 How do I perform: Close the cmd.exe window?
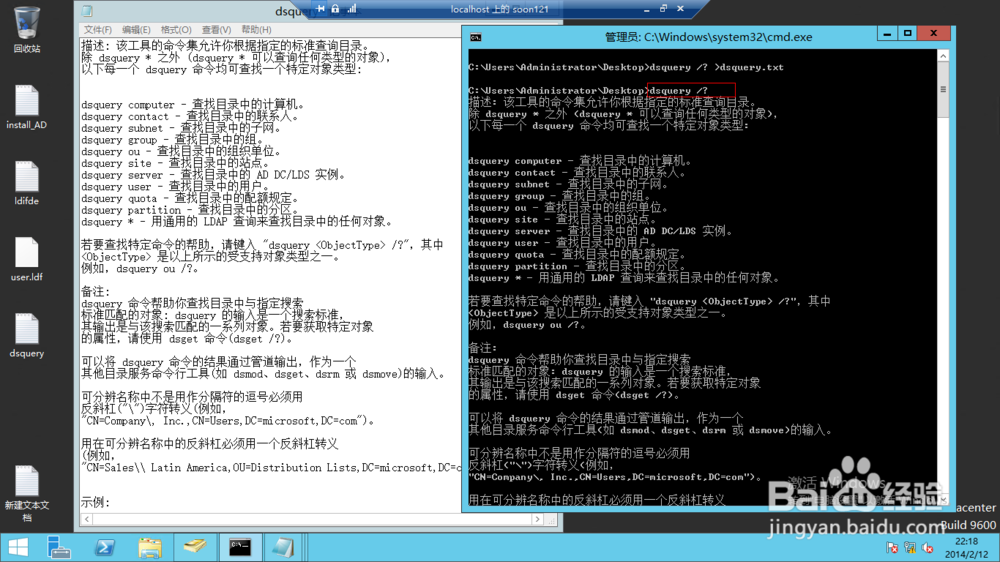coord(934,33)
